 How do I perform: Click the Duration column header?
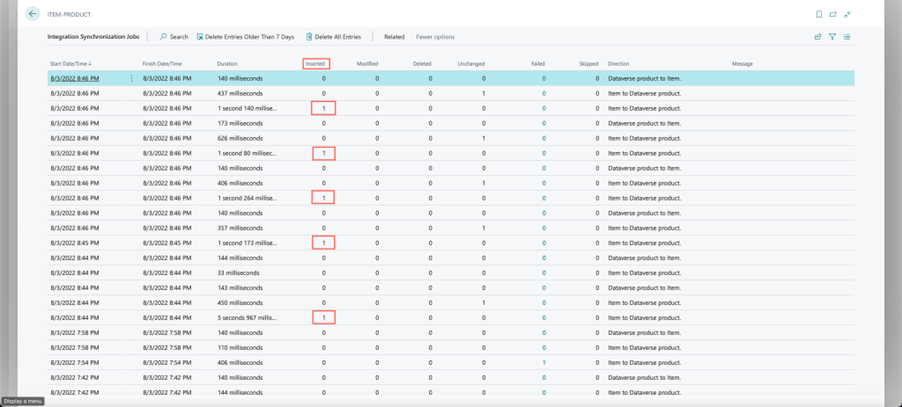pyautogui.click(x=227, y=64)
